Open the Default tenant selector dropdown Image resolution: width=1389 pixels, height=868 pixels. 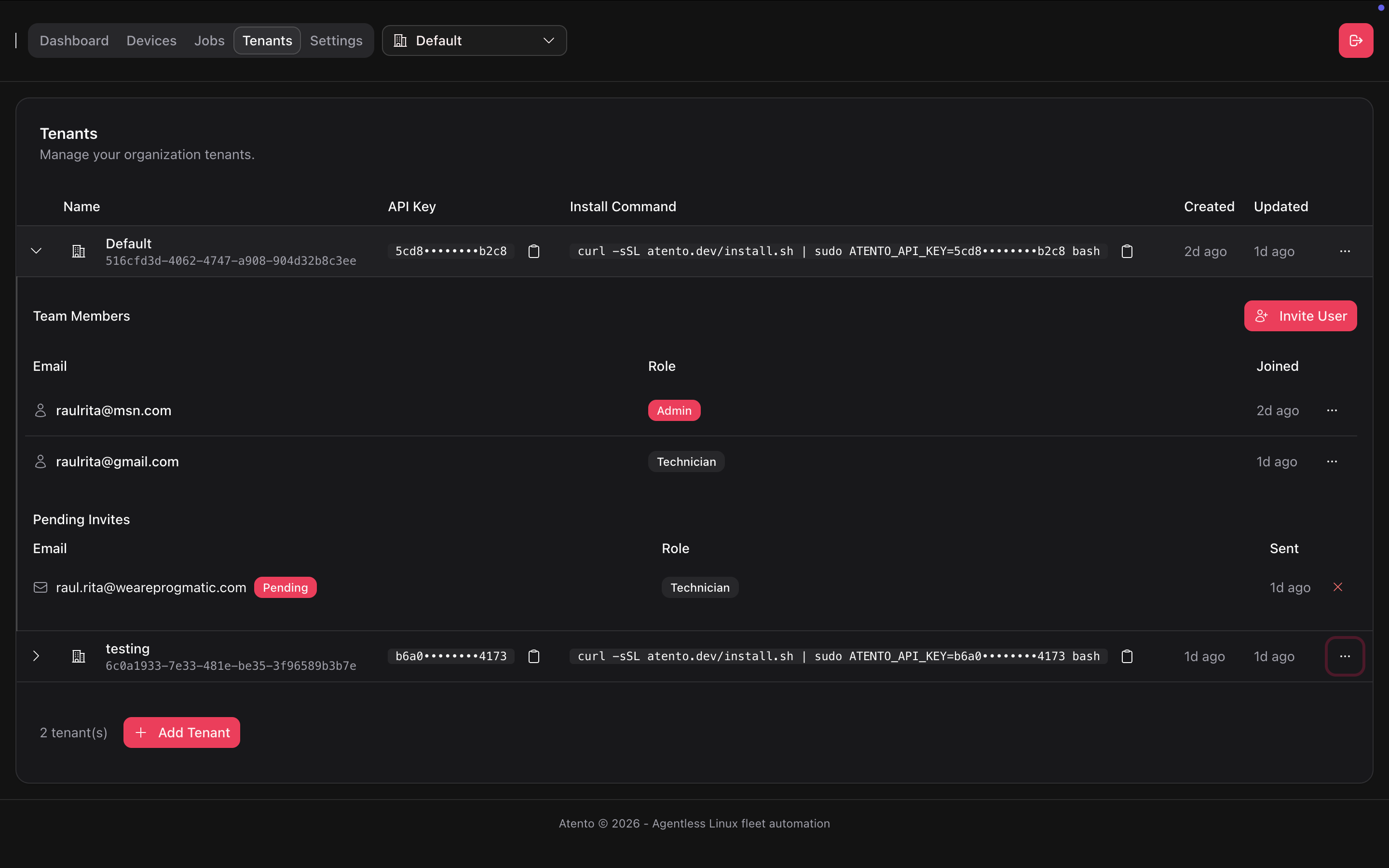tap(474, 40)
